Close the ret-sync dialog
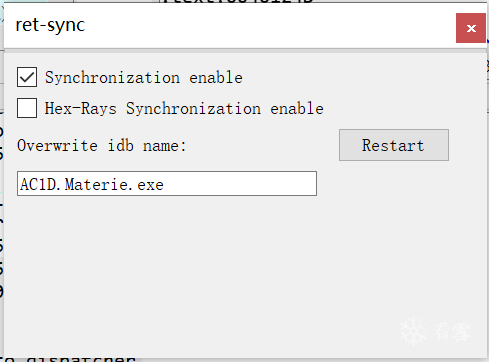Screen dimensions: 489x362 [471, 28]
